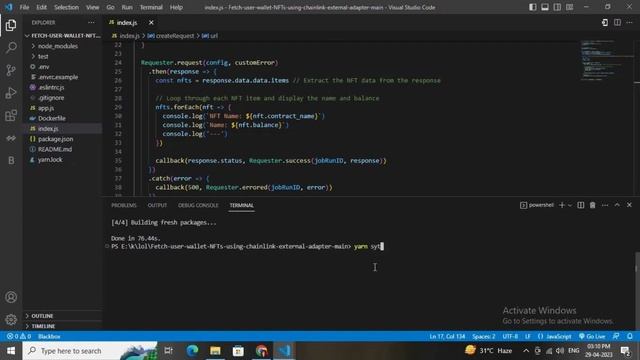Split the editor right
The width and height of the screenshot is (640, 360).
[617, 22]
